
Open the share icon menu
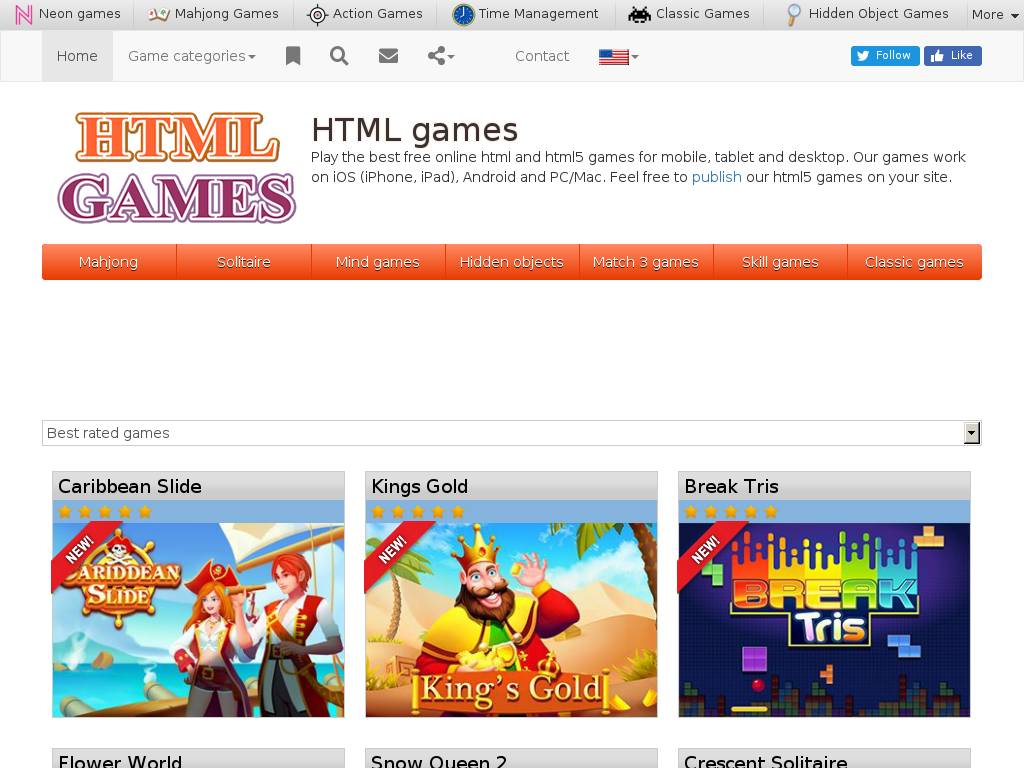pos(440,56)
